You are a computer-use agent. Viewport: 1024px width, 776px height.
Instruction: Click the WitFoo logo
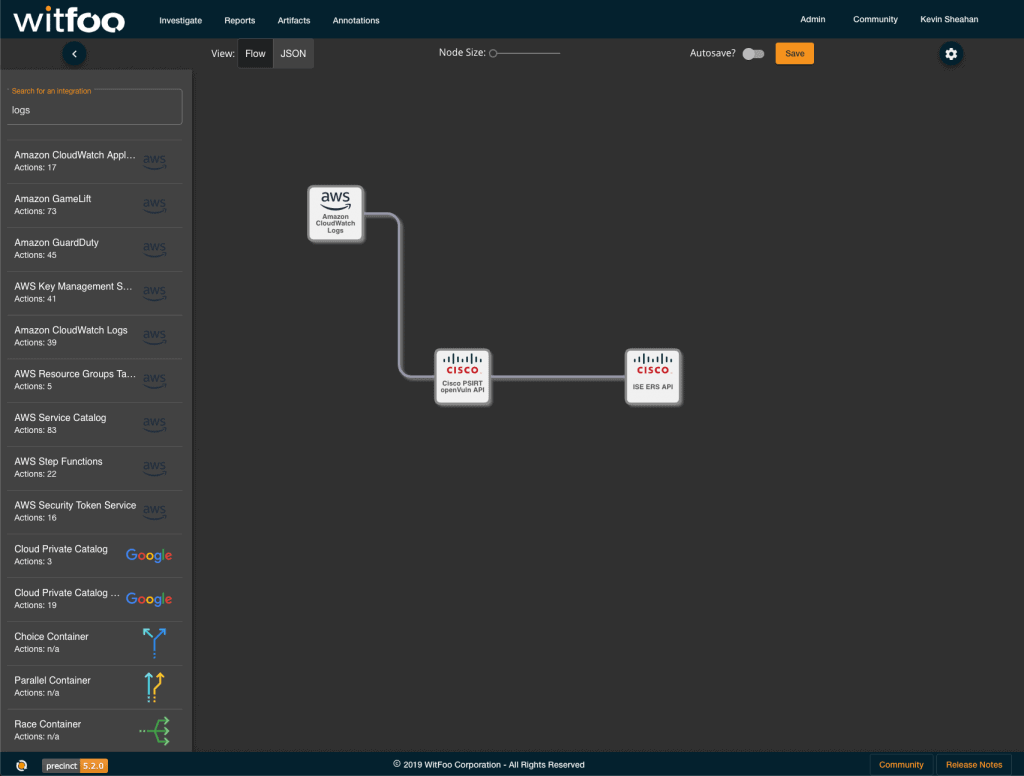click(69, 20)
